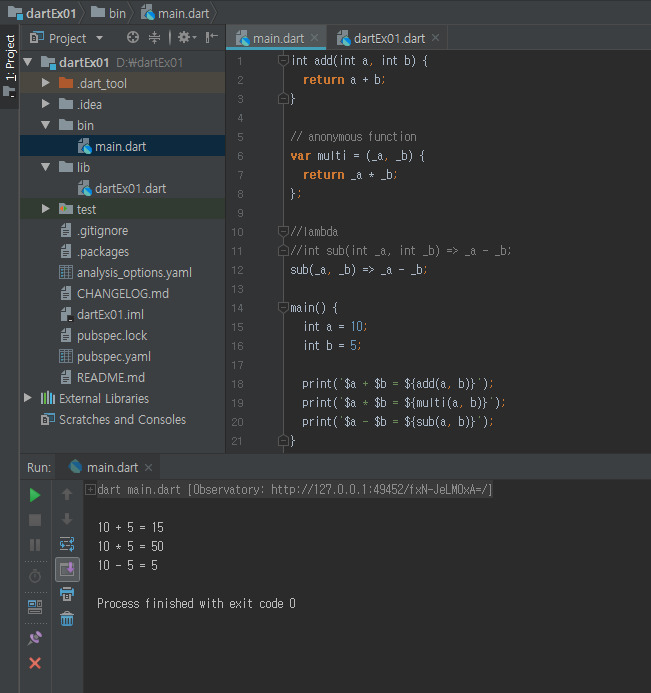The image size is (651, 693).
Task: Select pubspec.yaml file
Action: [x=122, y=356]
